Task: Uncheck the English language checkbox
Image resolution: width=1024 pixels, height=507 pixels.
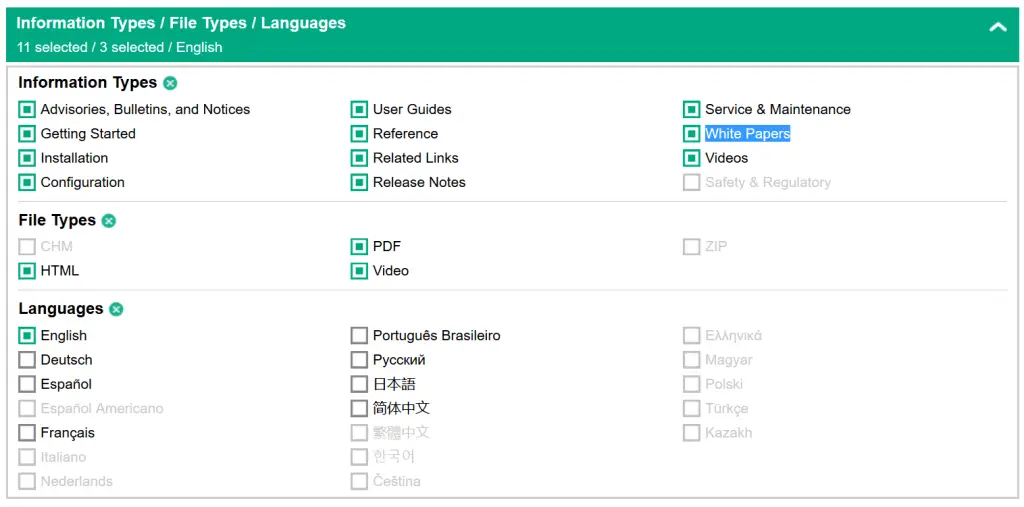Action: [x=27, y=336]
